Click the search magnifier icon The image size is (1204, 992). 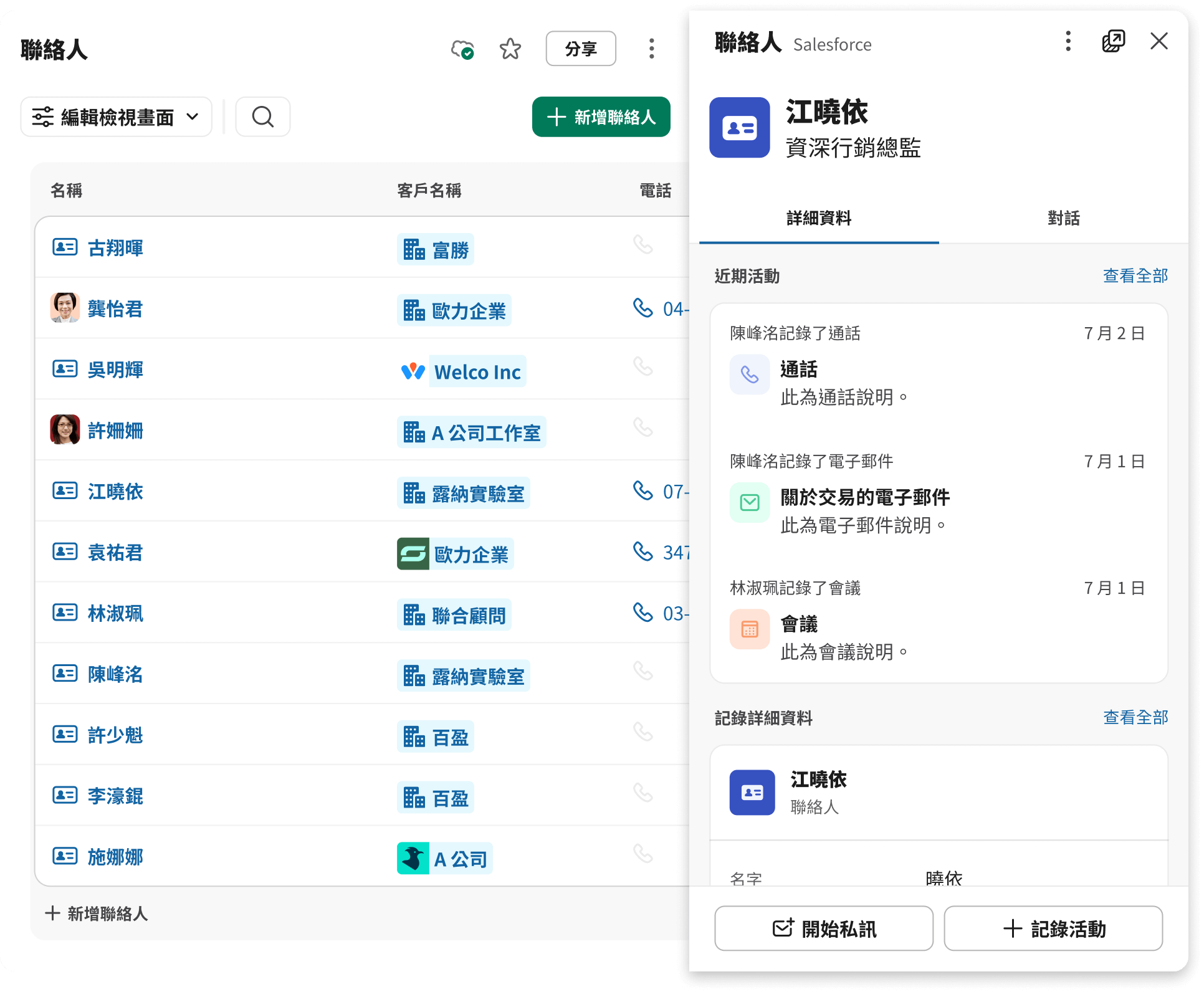[262, 117]
